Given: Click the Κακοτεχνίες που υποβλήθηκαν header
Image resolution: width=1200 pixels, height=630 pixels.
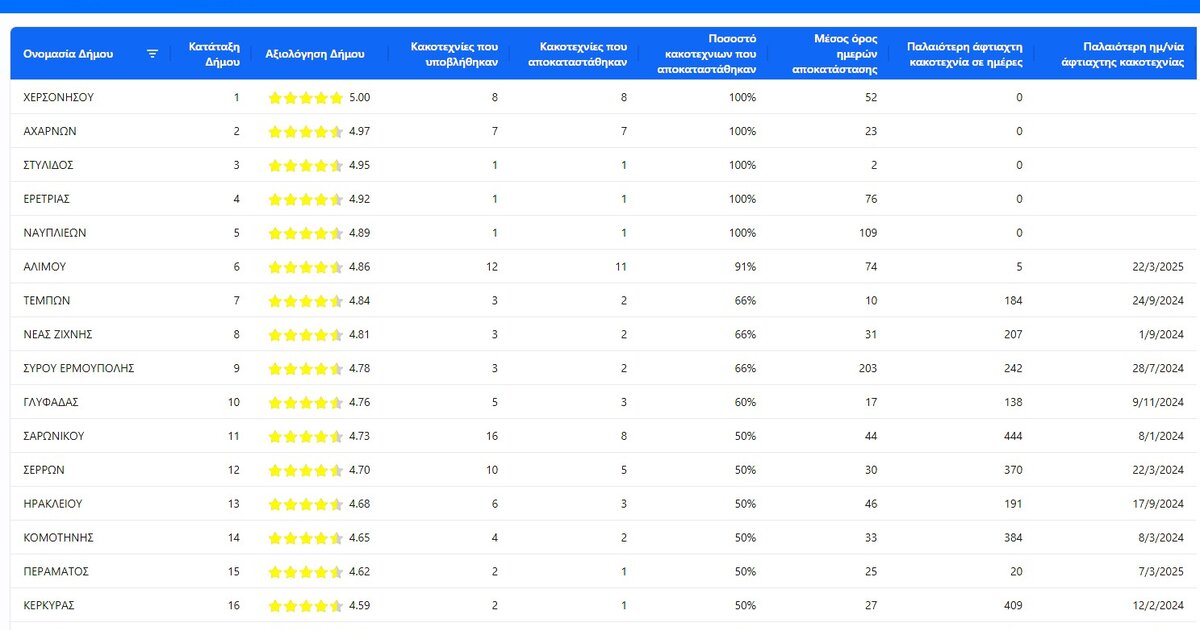Looking at the screenshot, I should click(454, 54).
